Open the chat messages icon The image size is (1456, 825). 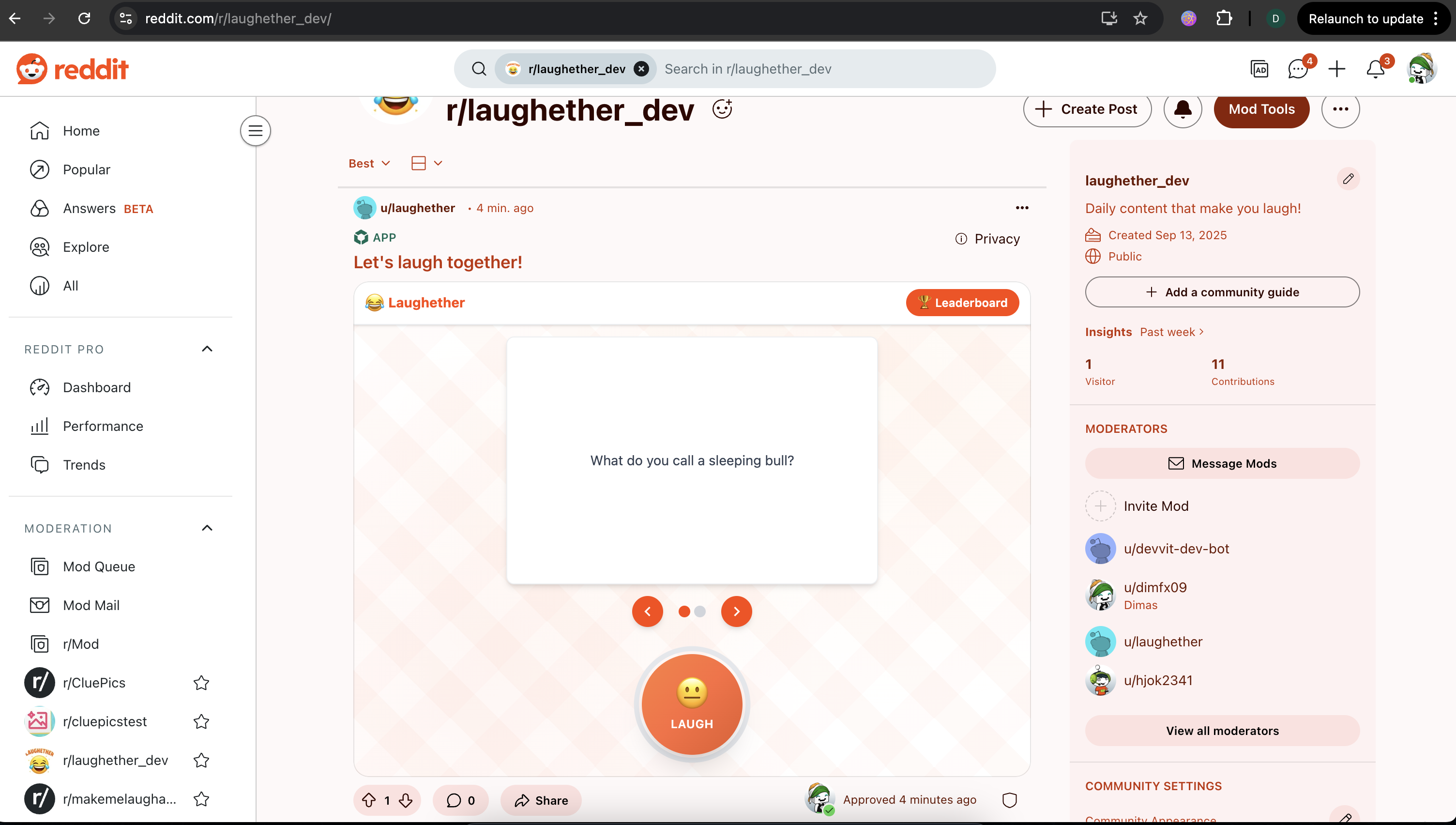pos(1297,69)
